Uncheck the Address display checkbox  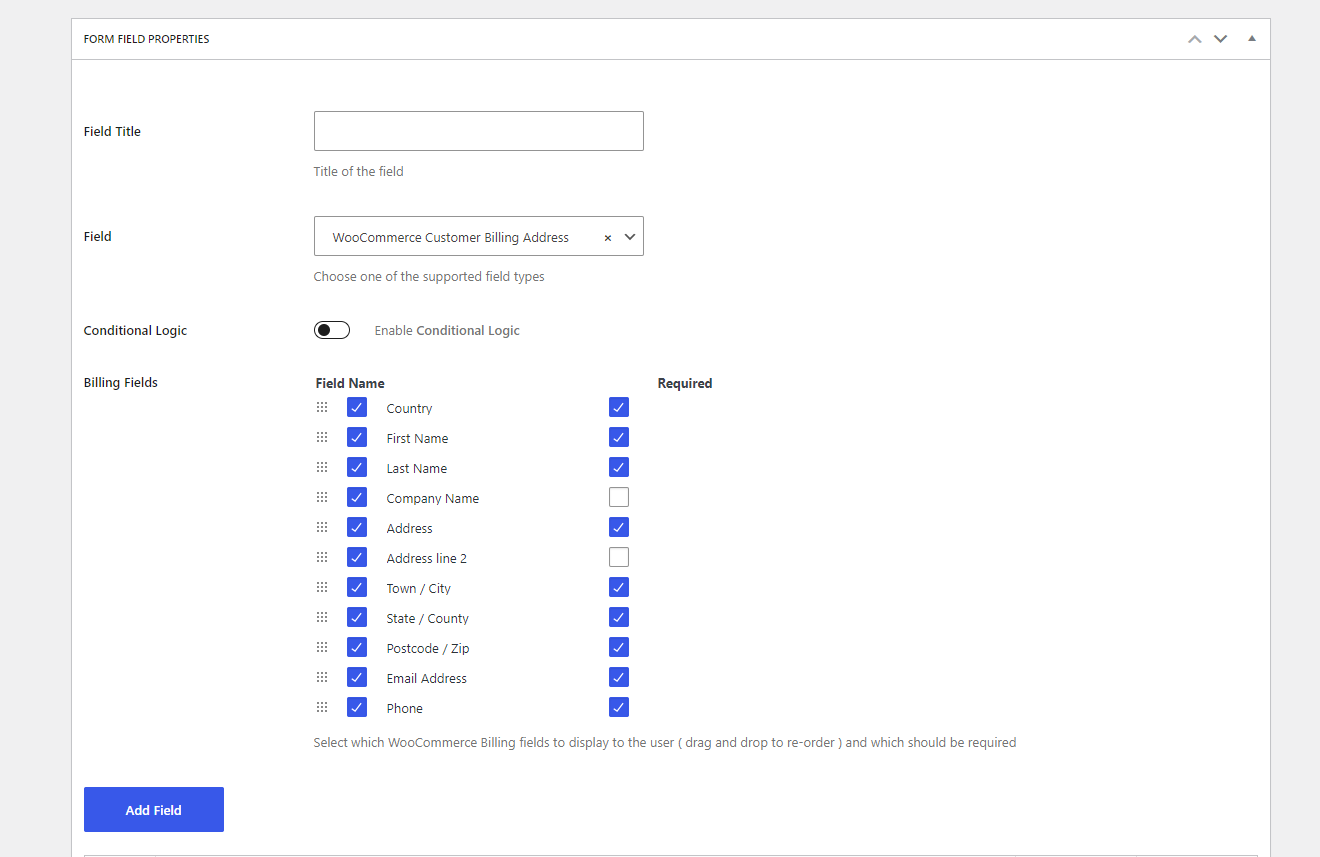point(357,527)
